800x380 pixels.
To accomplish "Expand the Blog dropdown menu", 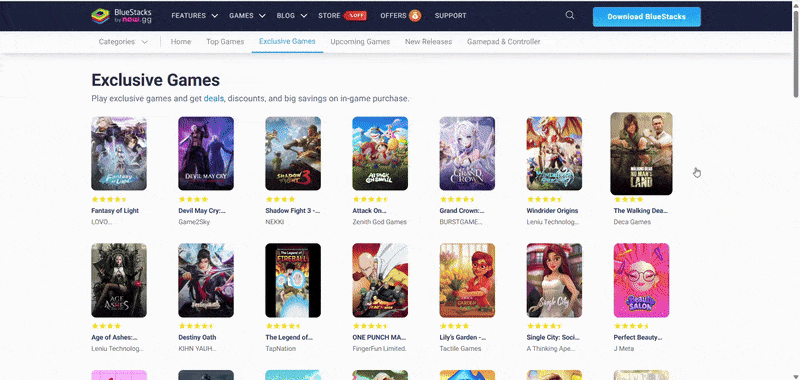I will tap(292, 16).
